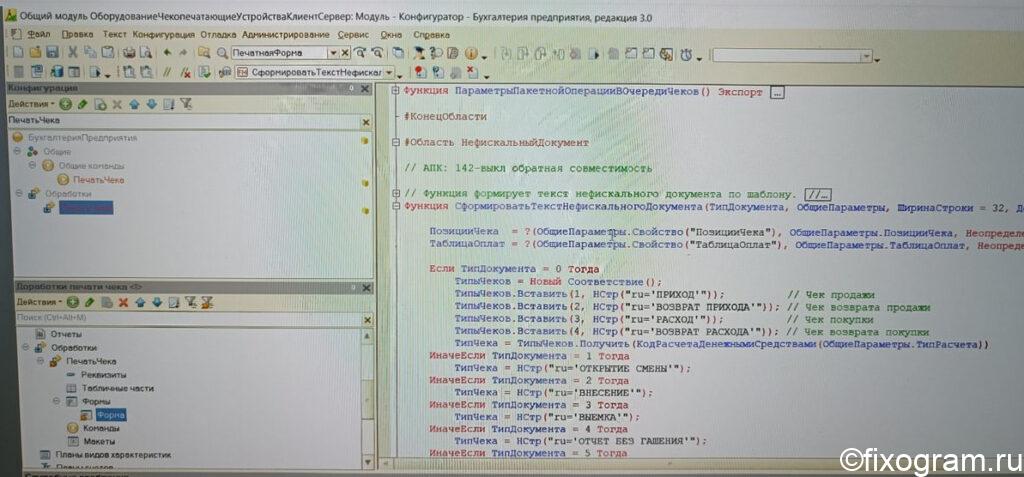Open the Сервис menu

[353, 35]
